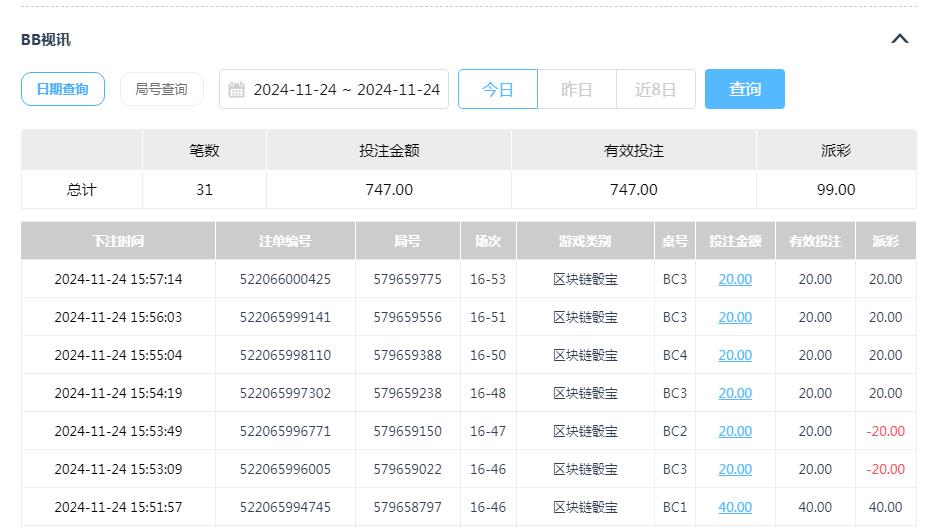Viewport: 947px width, 529px height.
Task: Click the calendar icon in date field
Action: tap(236, 90)
